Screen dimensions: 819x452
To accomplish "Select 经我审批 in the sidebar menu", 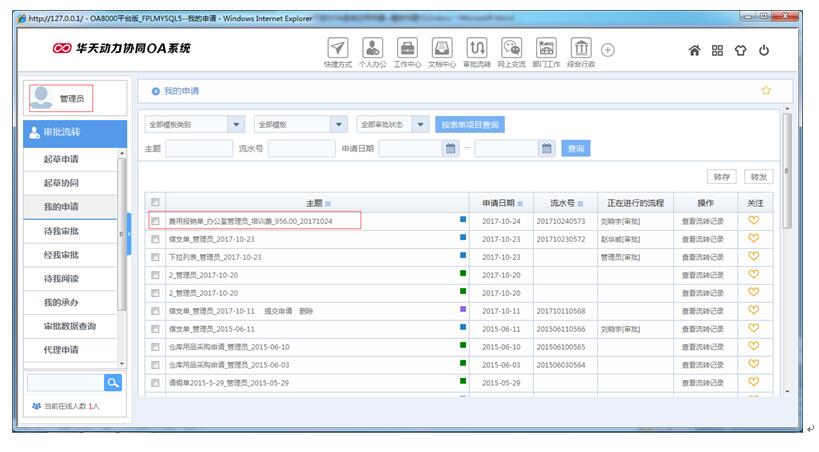I will [70, 255].
